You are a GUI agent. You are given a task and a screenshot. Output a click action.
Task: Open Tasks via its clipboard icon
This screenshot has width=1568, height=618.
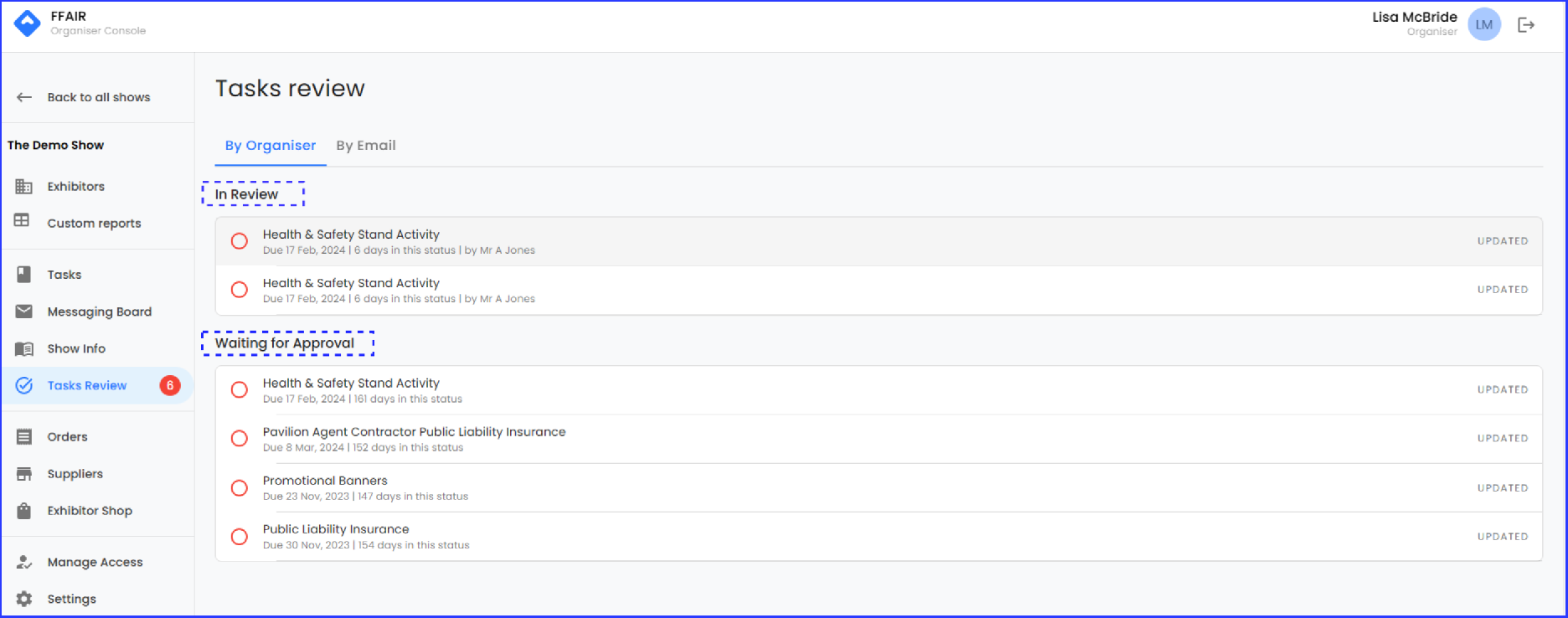24,275
